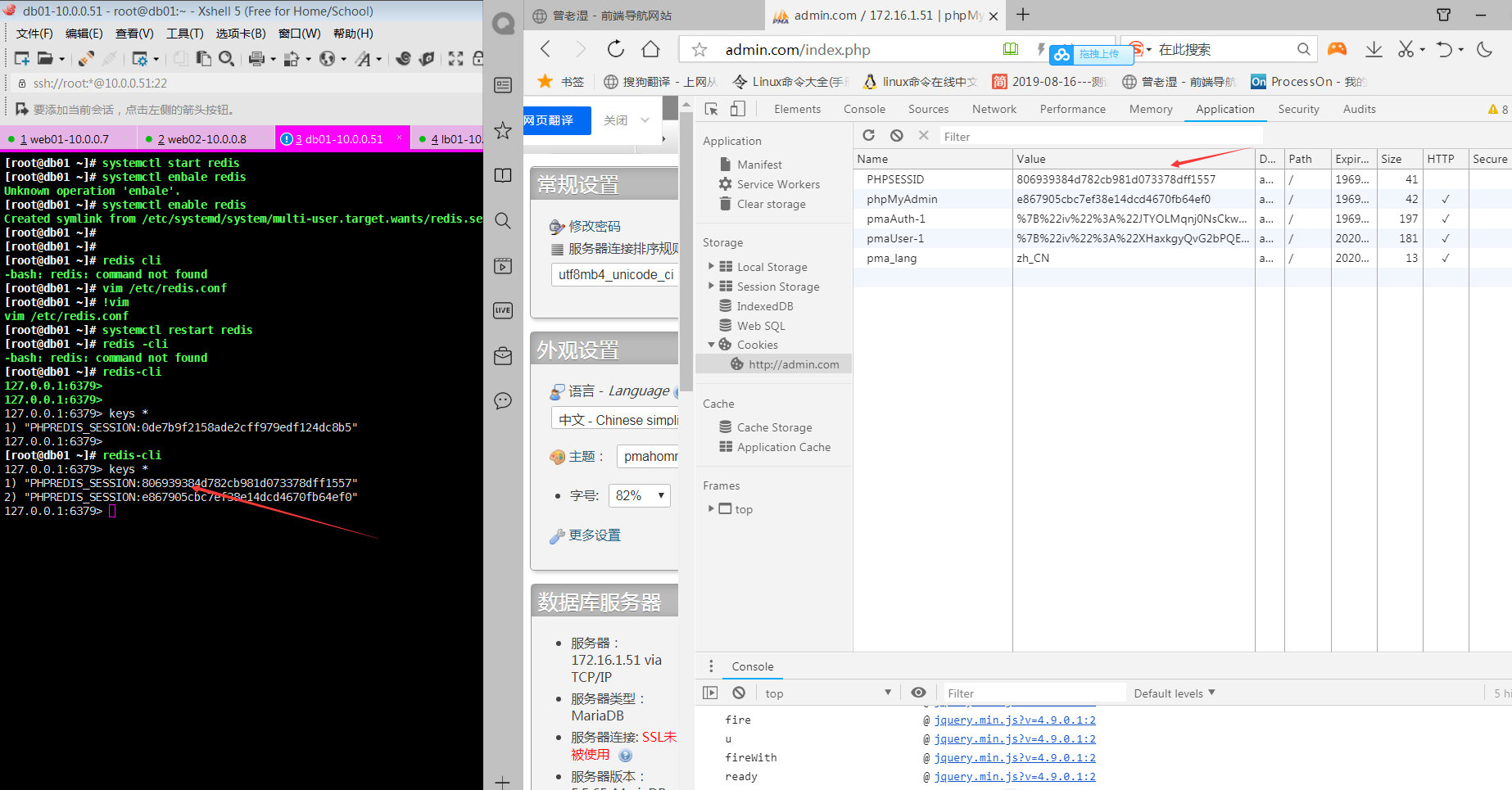Image resolution: width=1512 pixels, height=790 pixels.
Task: Click HTTP checkmark of pmaAuth-1 cookie
Action: [1446, 219]
